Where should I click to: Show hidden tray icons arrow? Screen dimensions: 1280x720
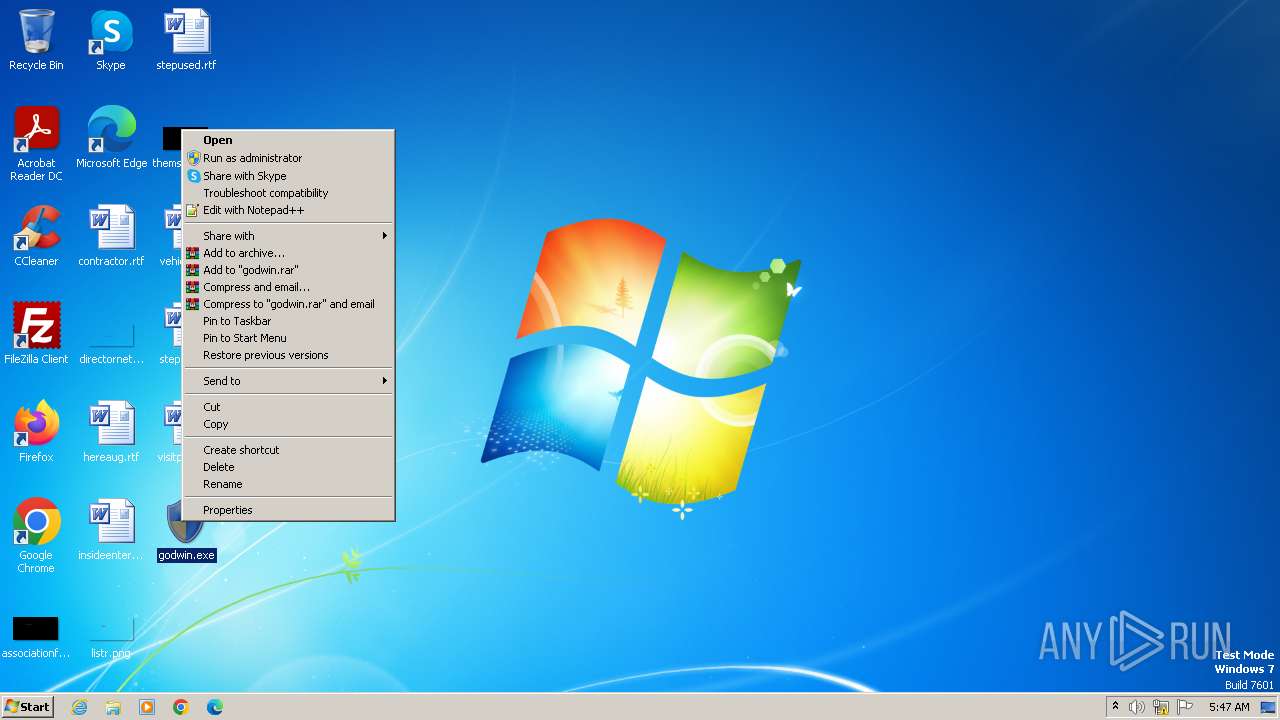(x=1115, y=707)
